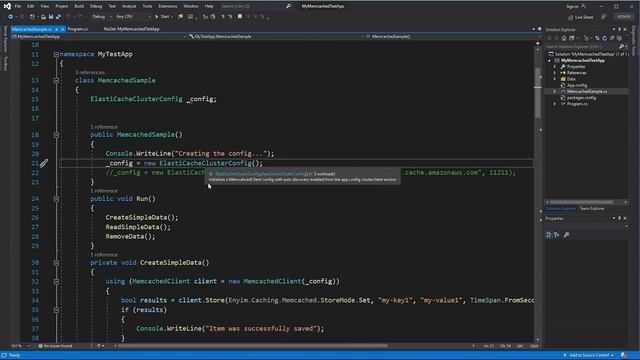Click editor split handle above scrollbar
This screenshot has height=360, width=640.
click(x=538, y=43)
